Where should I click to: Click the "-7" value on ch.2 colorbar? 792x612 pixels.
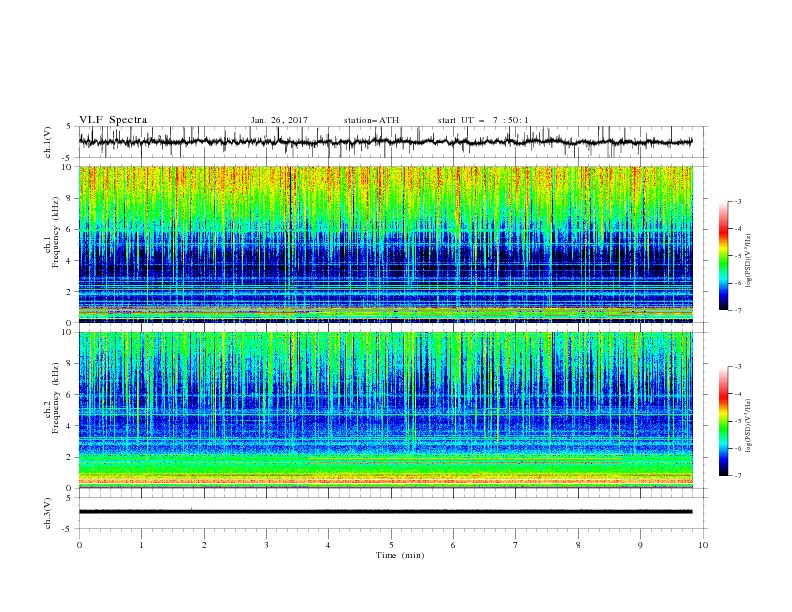pos(738,475)
